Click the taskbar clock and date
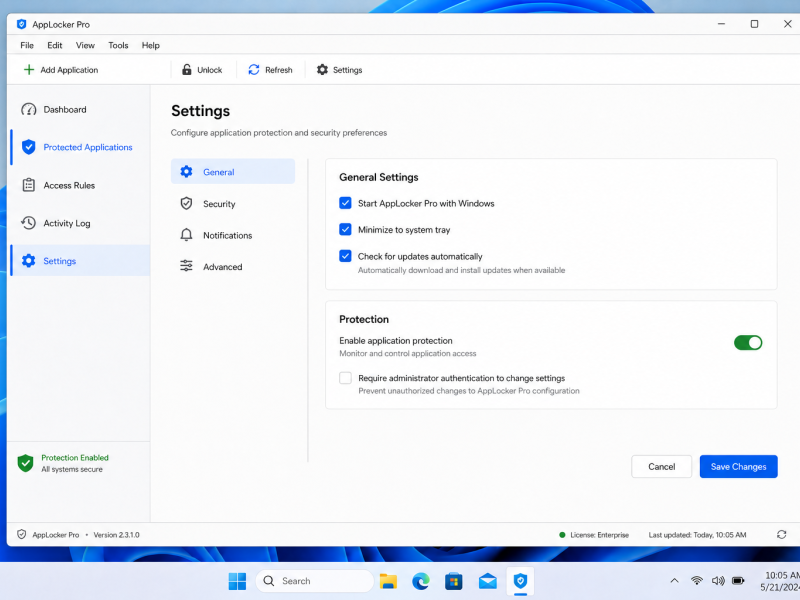Viewport: 800px width, 600px height. 781,581
